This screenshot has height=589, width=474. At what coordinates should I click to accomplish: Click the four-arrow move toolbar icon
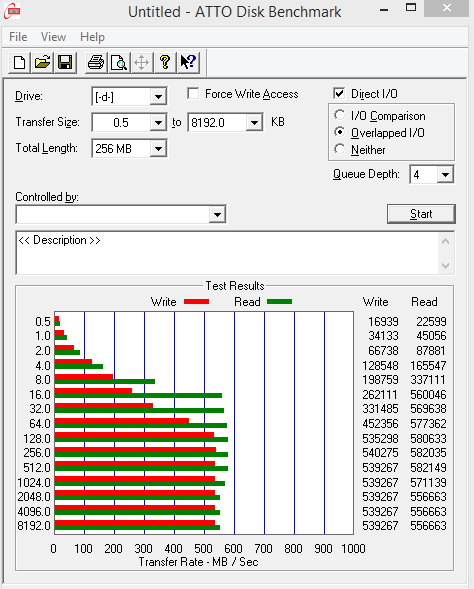[x=142, y=62]
